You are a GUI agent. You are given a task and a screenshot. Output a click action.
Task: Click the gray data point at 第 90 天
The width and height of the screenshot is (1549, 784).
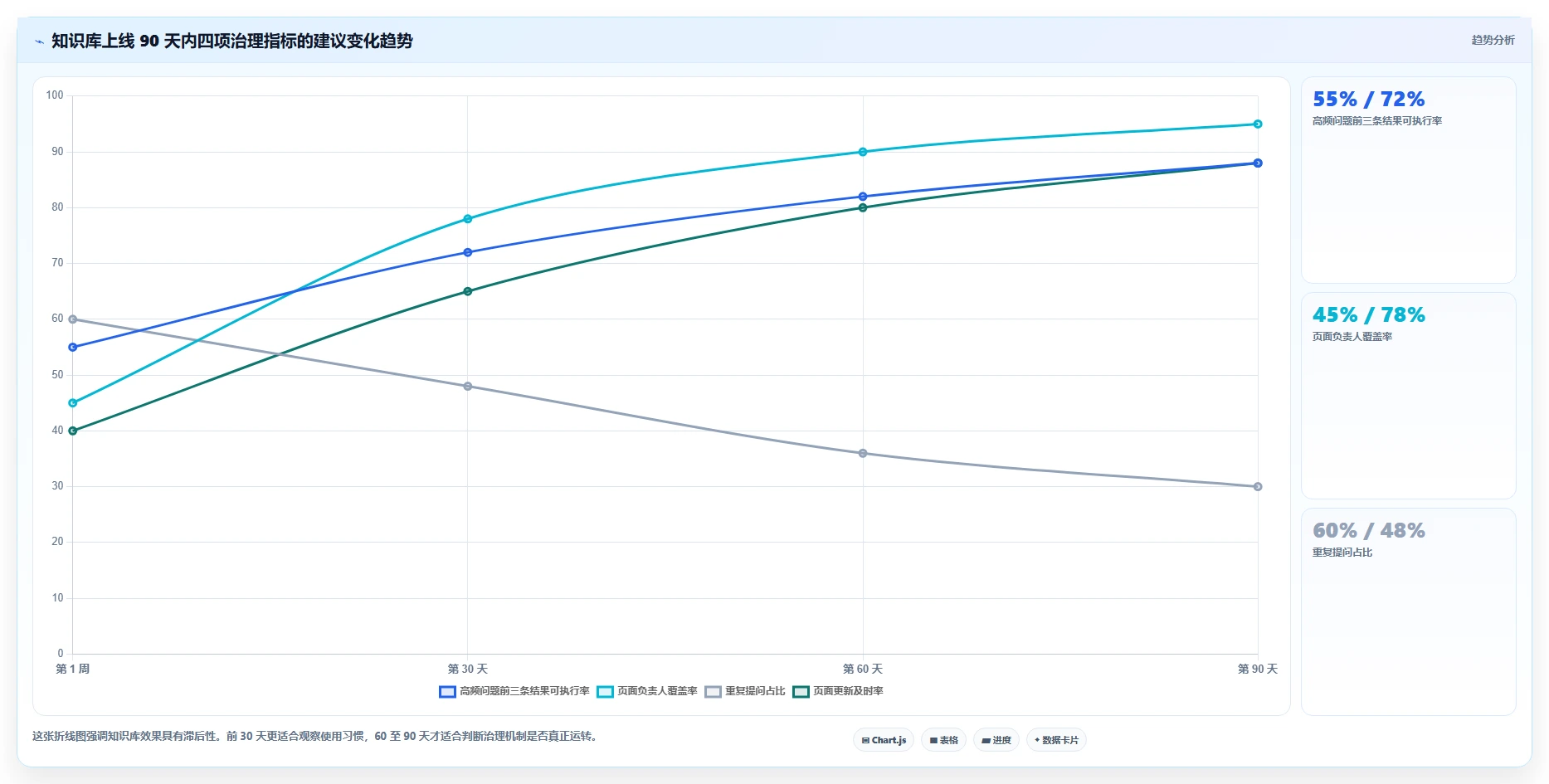coord(1258,487)
